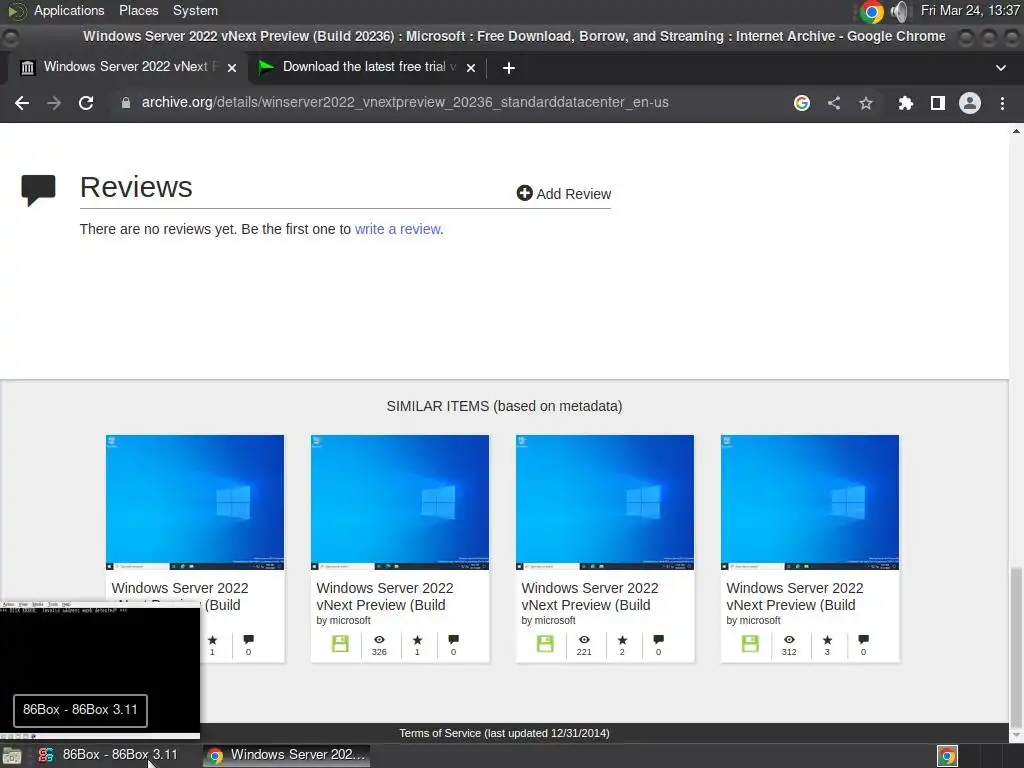The width and height of the screenshot is (1024, 768).
Task: Reload the archive.org page
Action: (86, 103)
